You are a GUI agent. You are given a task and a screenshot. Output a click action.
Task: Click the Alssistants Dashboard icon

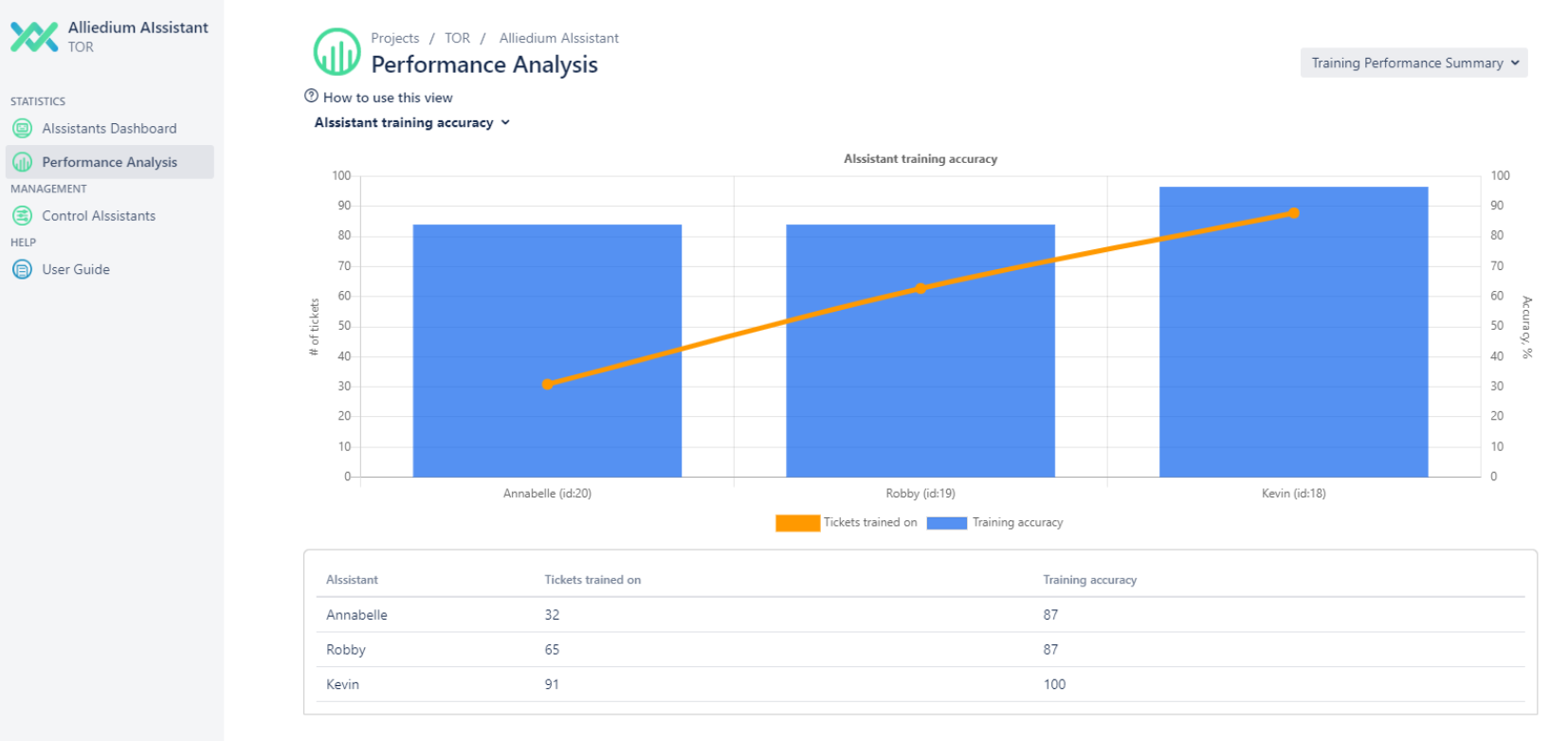[x=23, y=129]
